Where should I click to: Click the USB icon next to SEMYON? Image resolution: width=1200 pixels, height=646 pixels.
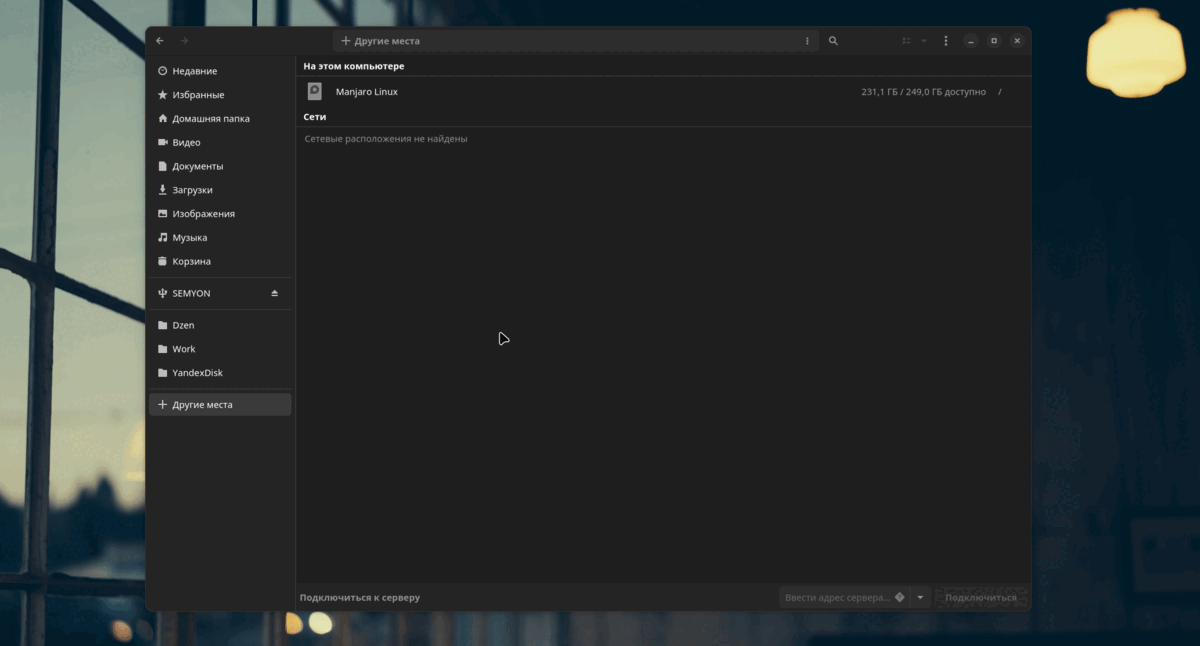coord(163,293)
